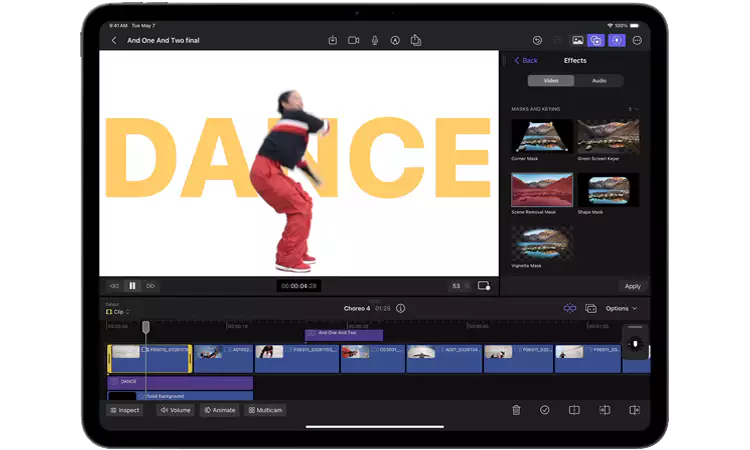Screen dimensions: 750x450
Task: Open the Clip selection mode dropdown
Action: click(118, 312)
